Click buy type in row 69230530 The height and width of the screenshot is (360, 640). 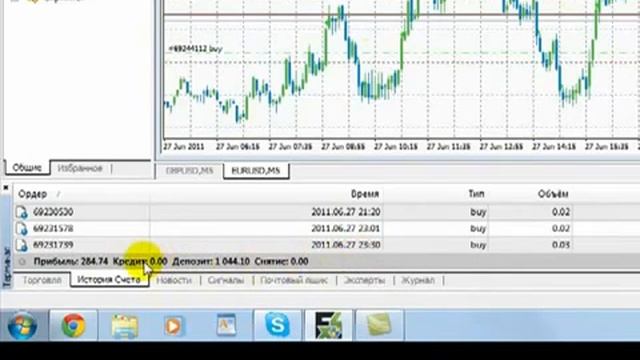[x=478, y=212]
